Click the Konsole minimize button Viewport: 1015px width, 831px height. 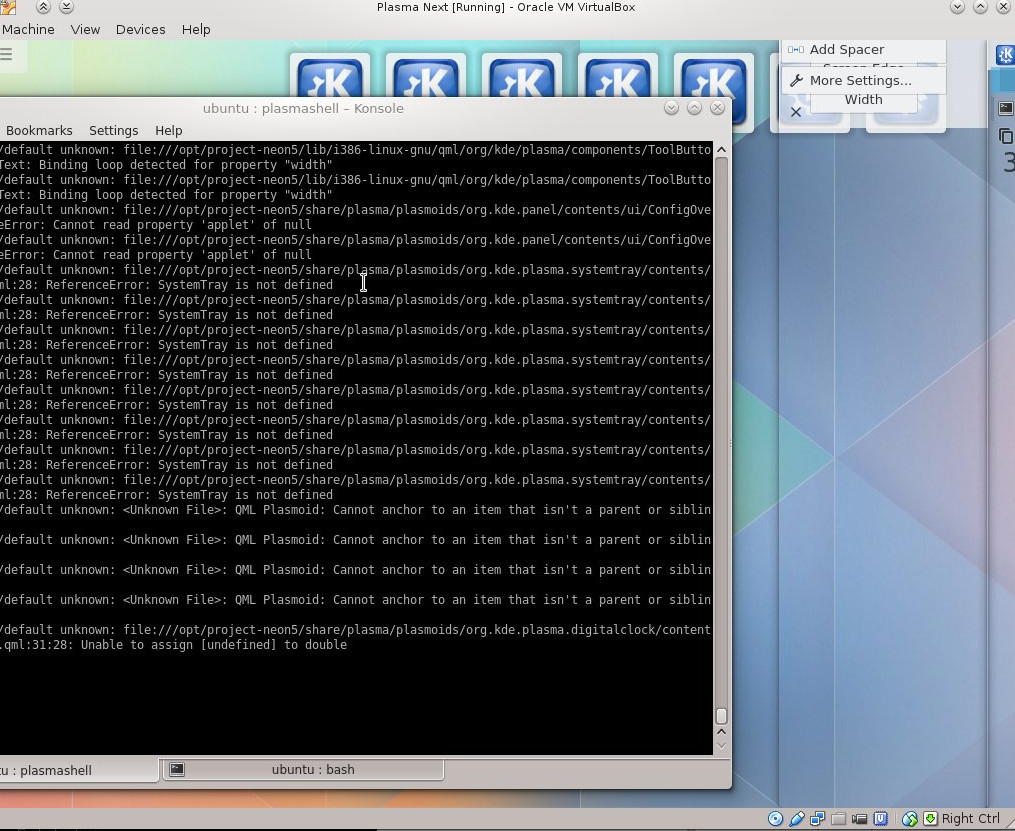pos(671,108)
